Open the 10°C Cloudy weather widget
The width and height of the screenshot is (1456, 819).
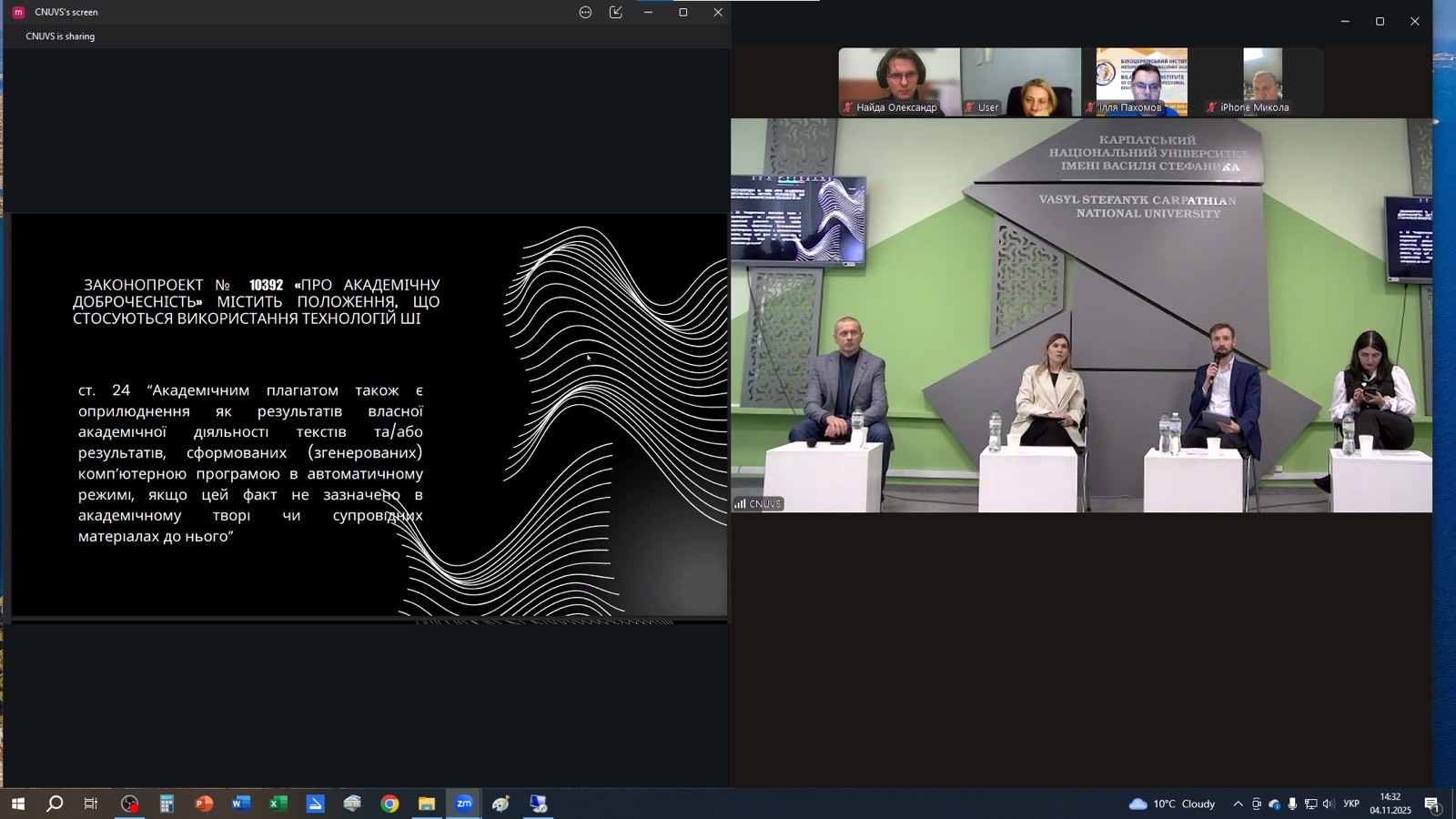pyautogui.click(x=1172, y=804)
